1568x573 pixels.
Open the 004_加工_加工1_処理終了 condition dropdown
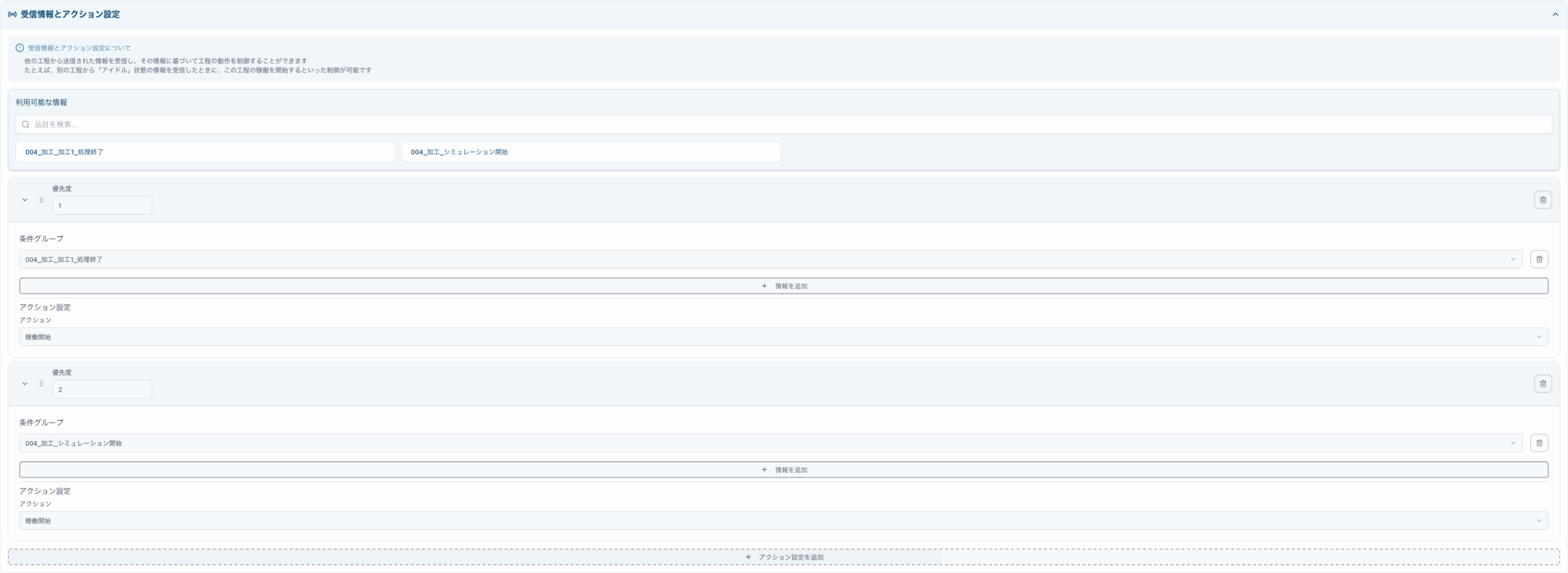coord(770,260)
